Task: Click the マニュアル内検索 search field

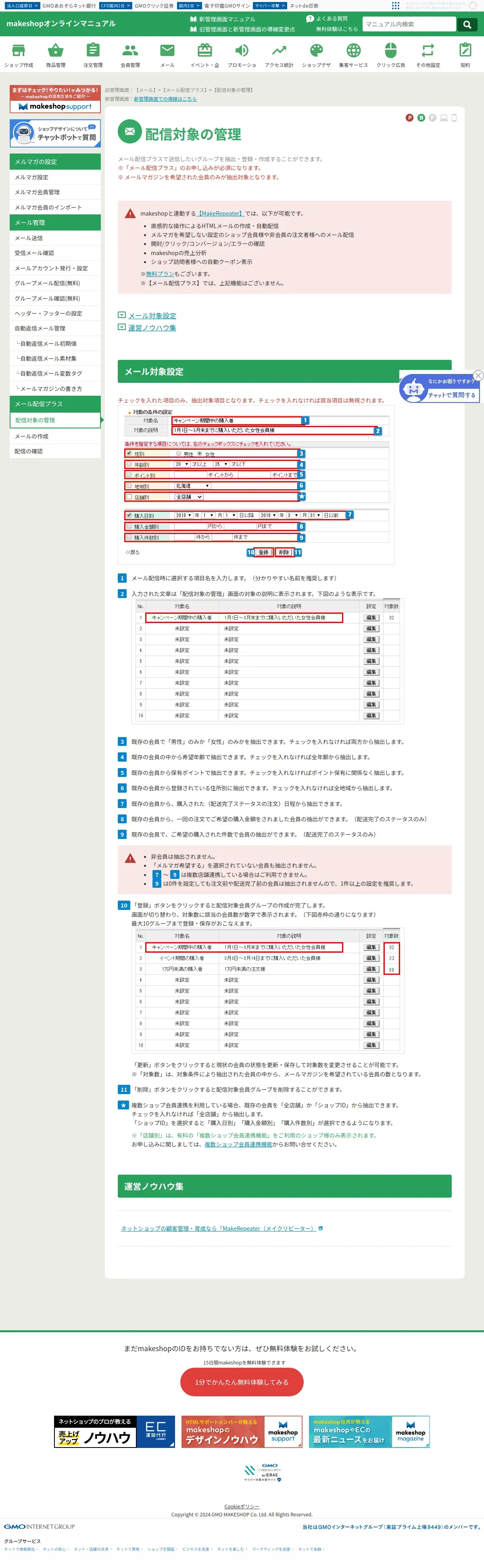Action: pyautogui.click(x=409, y=24)
